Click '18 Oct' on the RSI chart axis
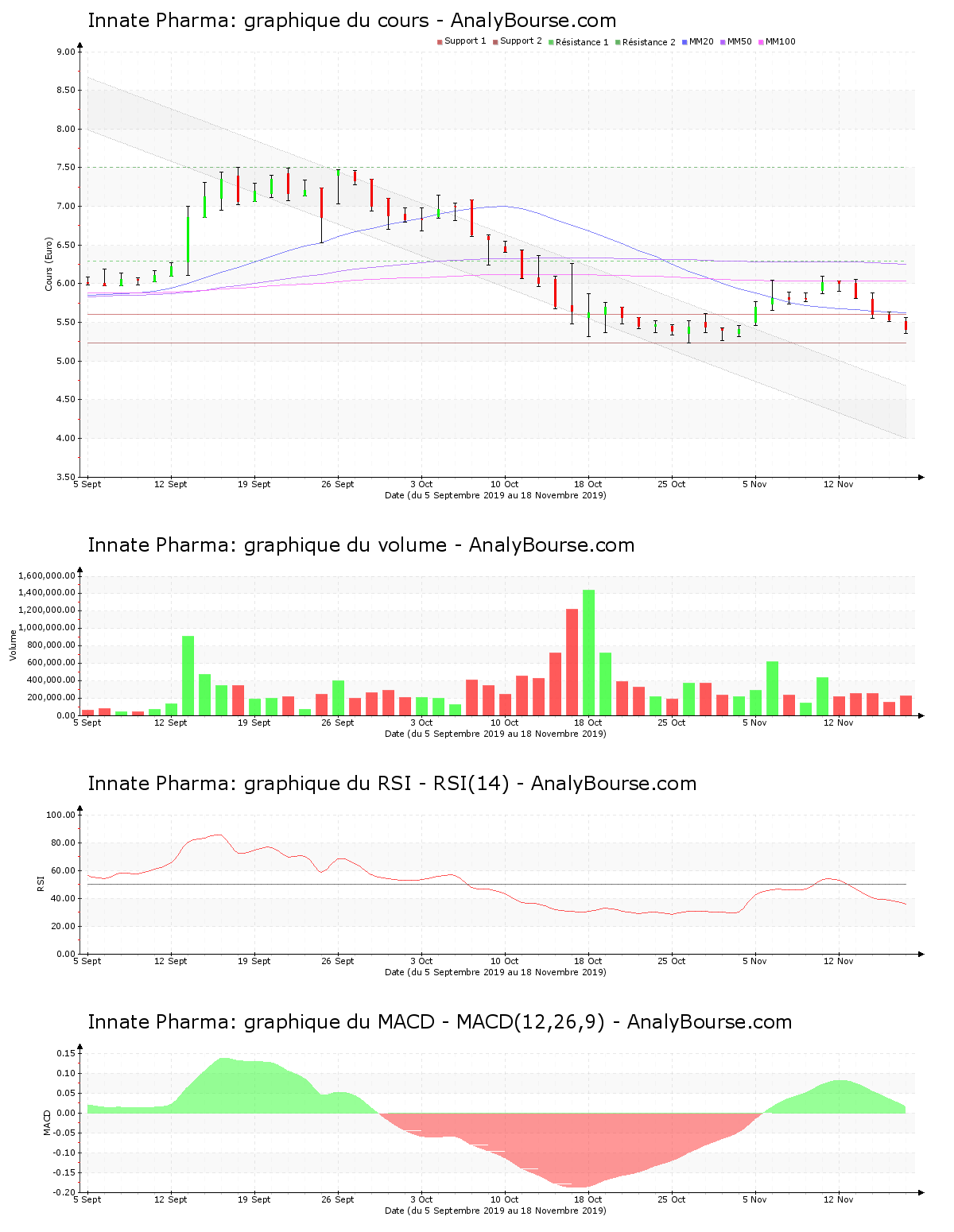Image resolution: width=954 pixels, height=1232 pixels. tap(588, 961)
